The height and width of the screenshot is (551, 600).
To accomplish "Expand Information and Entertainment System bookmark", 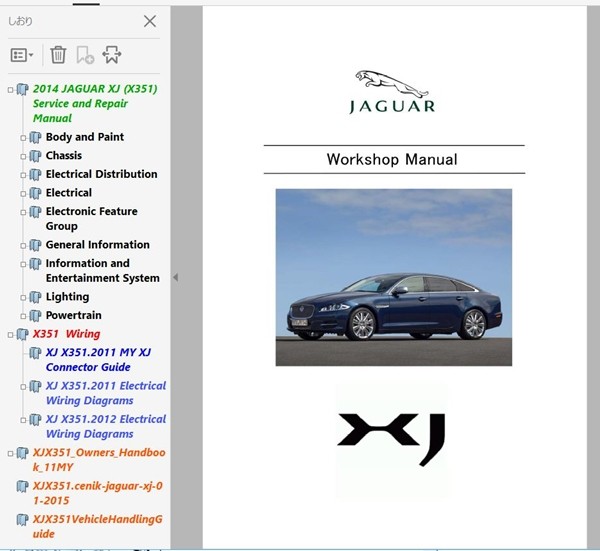I will [x=23, y=264].
